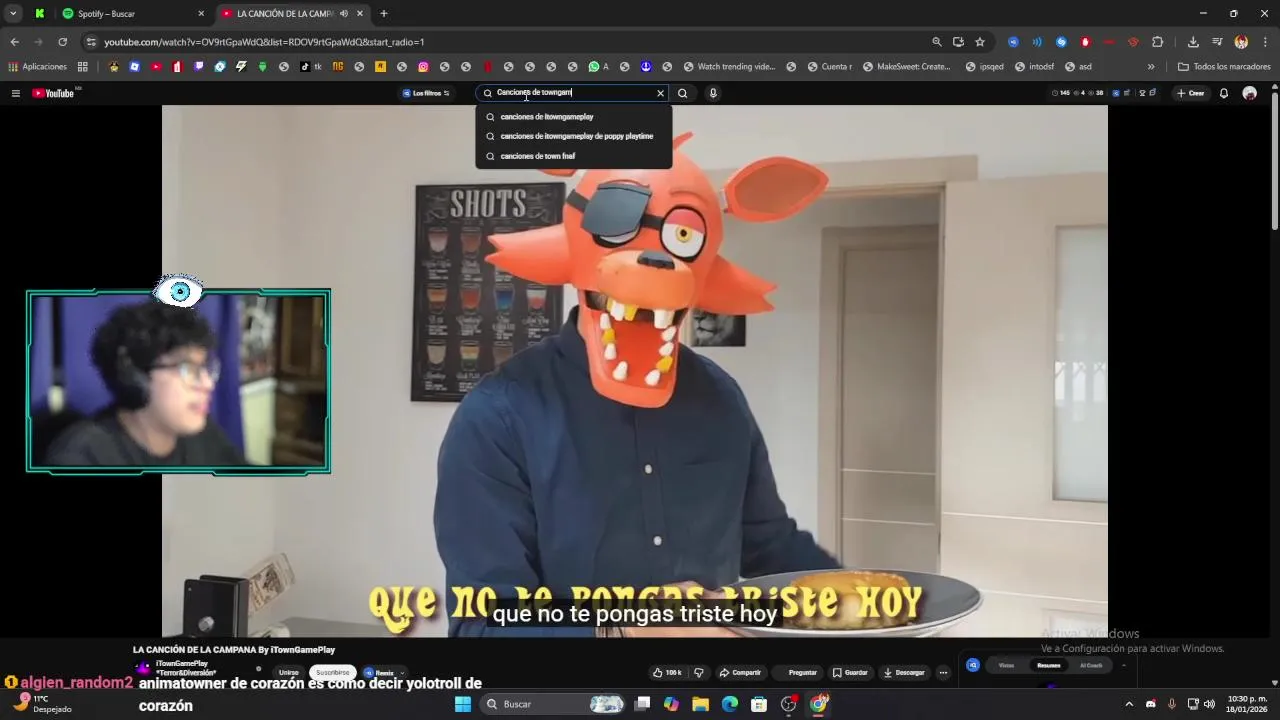Image resolution: width=1280 pixels, height=720 pixels.
Task: Reload the current page
Action: click(x=62, y=42)
